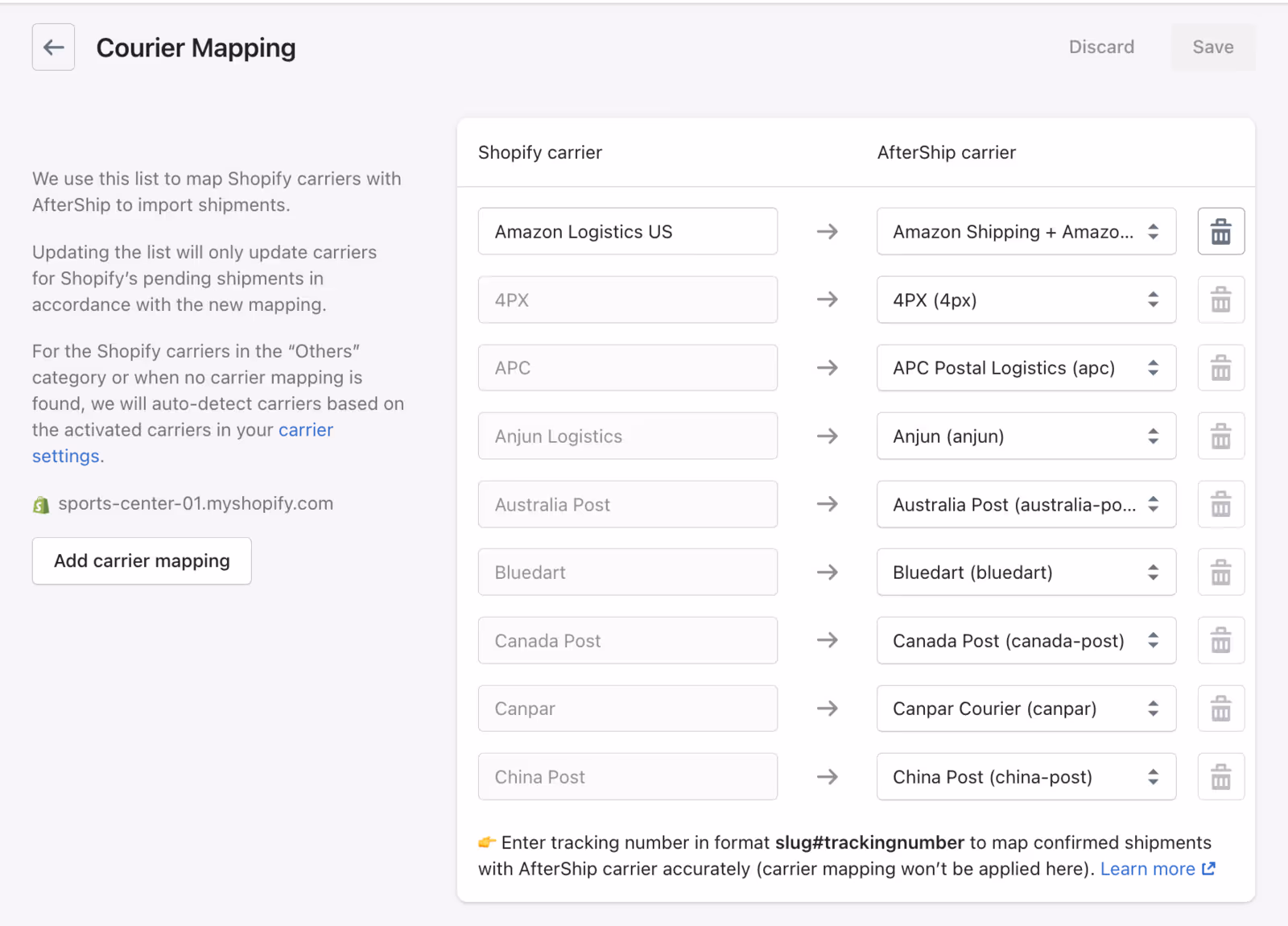Image resolution: width=1288 pixels, height=926 pixels.
Task: Go back using the arrow button
Action: [x=53, y=48]
